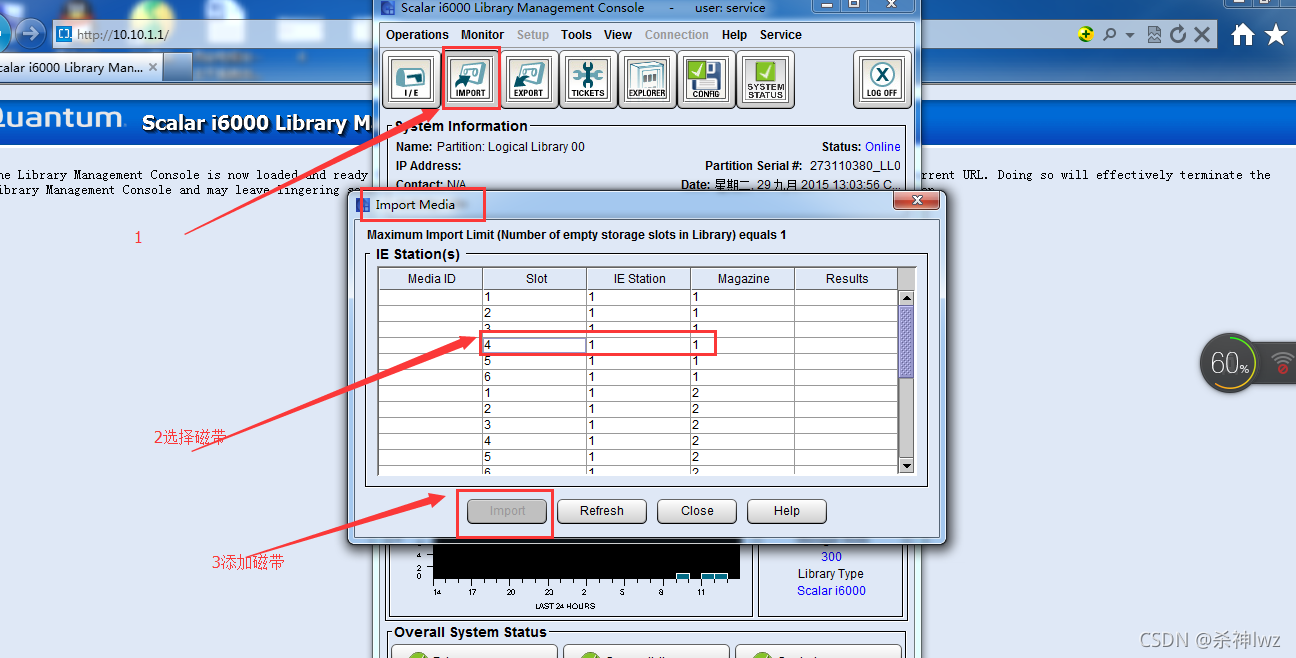Image resolution: width=1296 pixels, height=658 pixels.
Task: Open the Help menu in the menu bar
Action: point(734,35)
